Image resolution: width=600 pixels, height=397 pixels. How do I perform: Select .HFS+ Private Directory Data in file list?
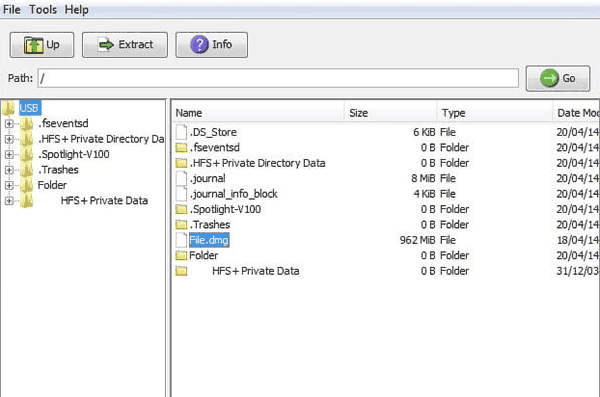258,163
